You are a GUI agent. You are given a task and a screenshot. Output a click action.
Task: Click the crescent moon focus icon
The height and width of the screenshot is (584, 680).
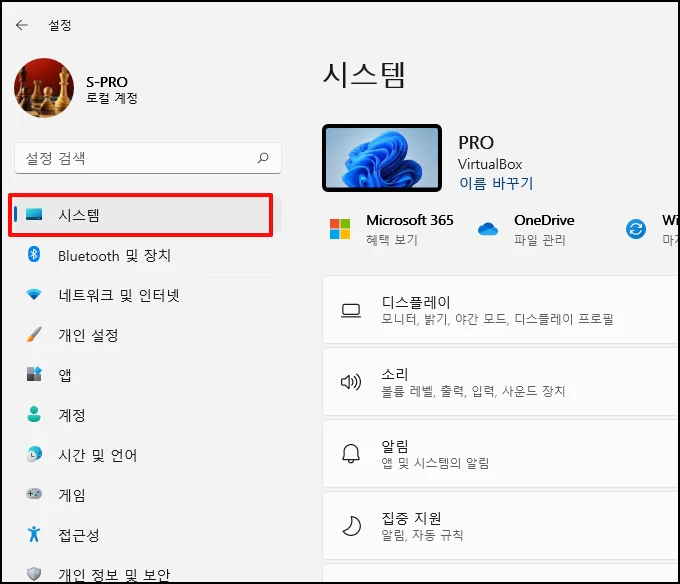click(351, 526)
